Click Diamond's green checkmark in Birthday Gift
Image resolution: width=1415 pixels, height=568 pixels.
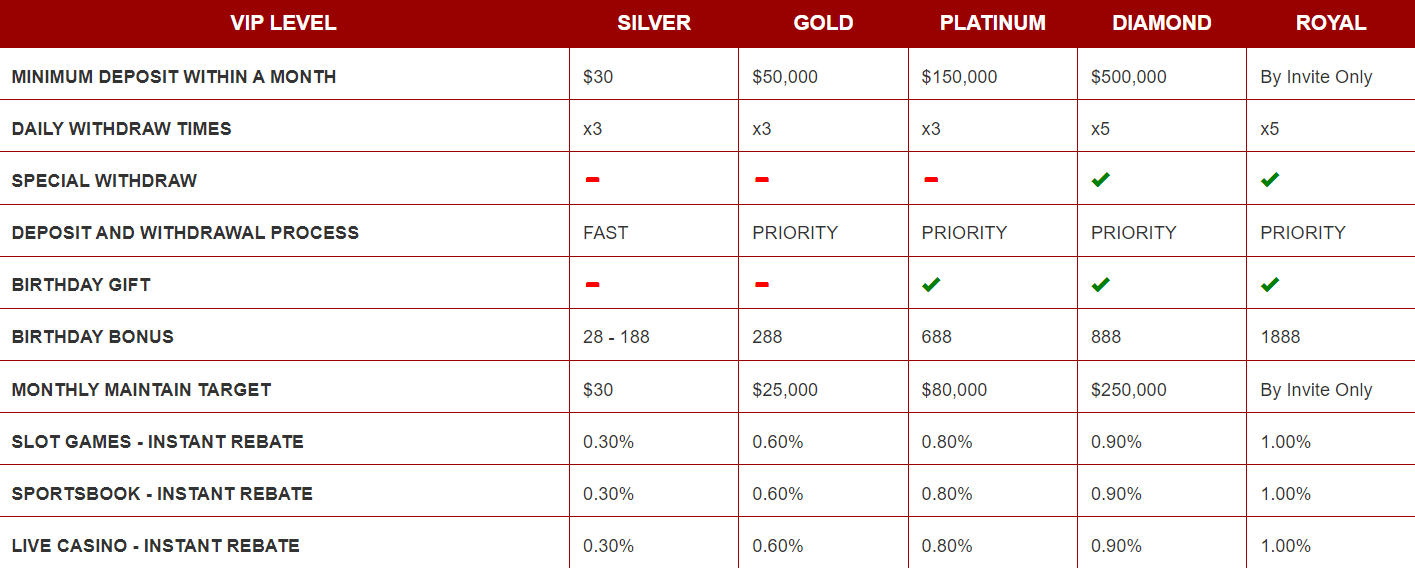1101,284
